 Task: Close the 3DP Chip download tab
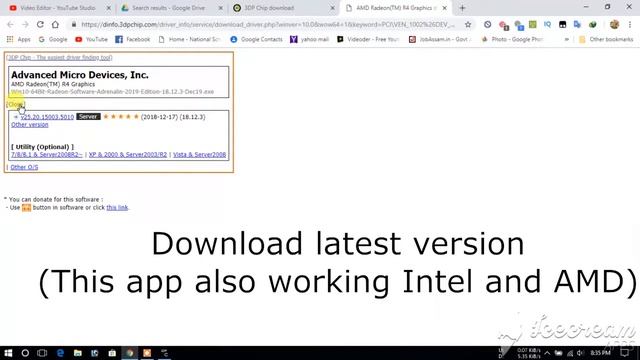(332, 8)
